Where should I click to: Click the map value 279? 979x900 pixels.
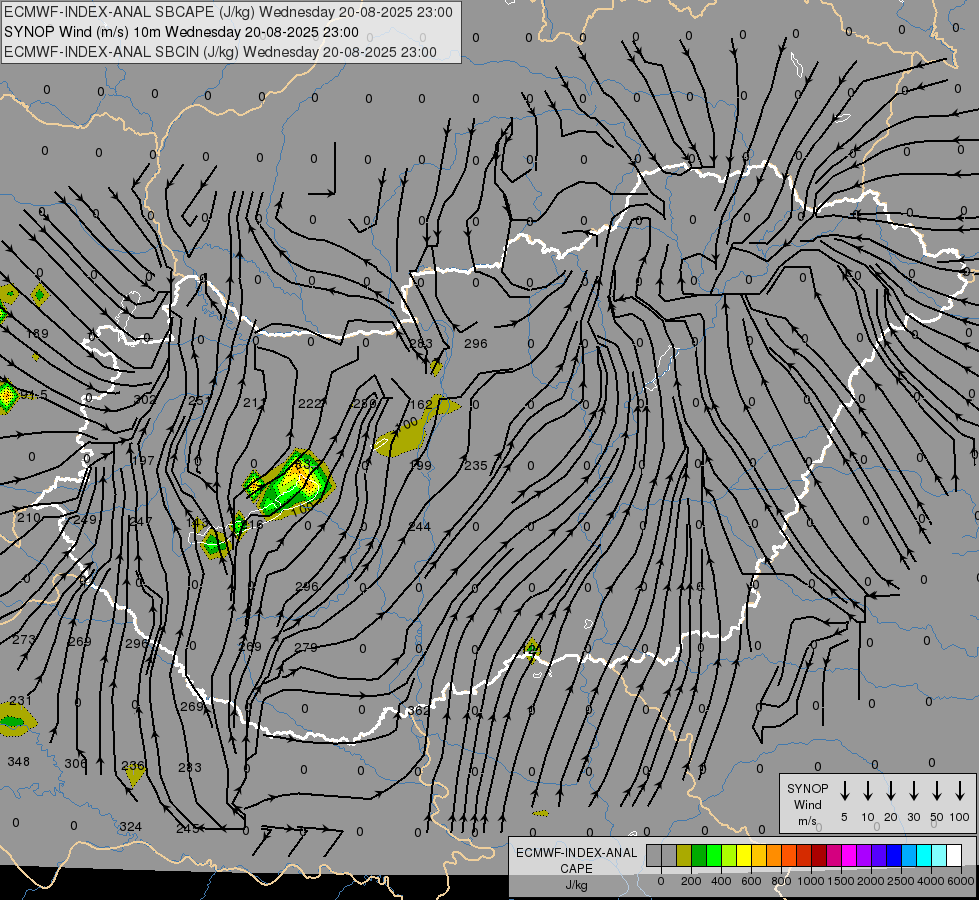(x=306, y=647)
